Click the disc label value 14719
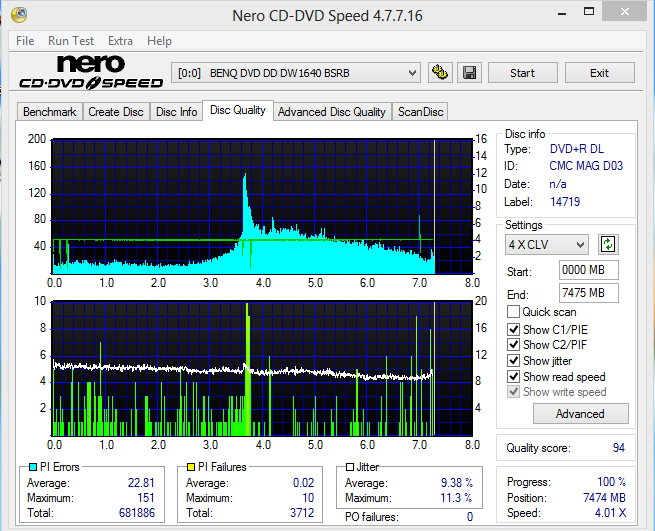Viewport: 655px width, 531px height. coord(565,202)
